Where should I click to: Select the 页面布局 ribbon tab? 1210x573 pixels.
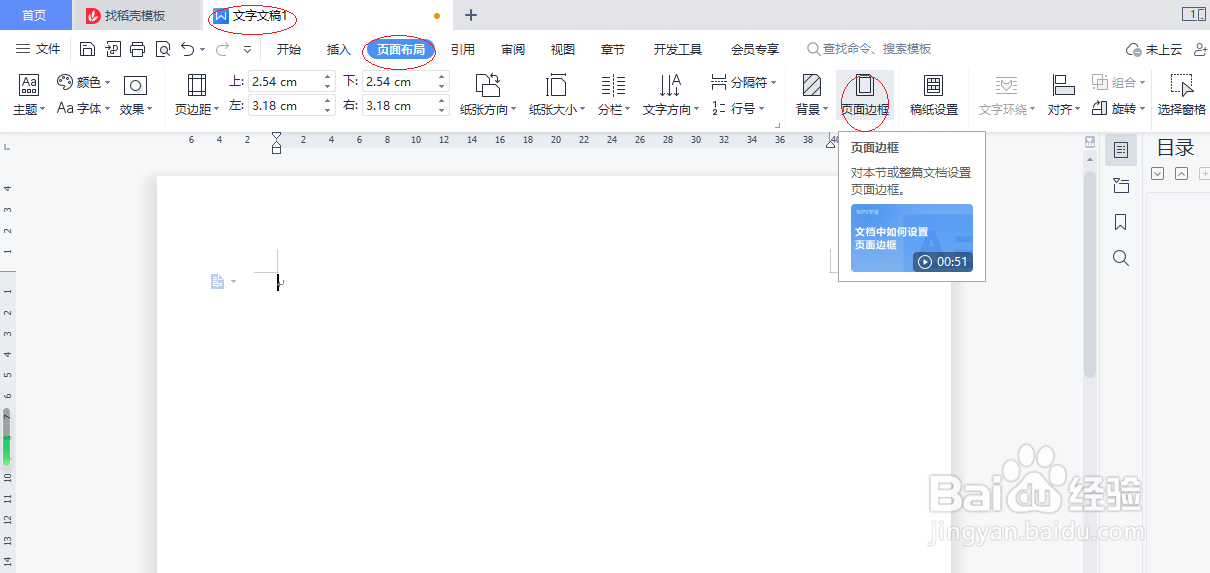coord(400,49)
